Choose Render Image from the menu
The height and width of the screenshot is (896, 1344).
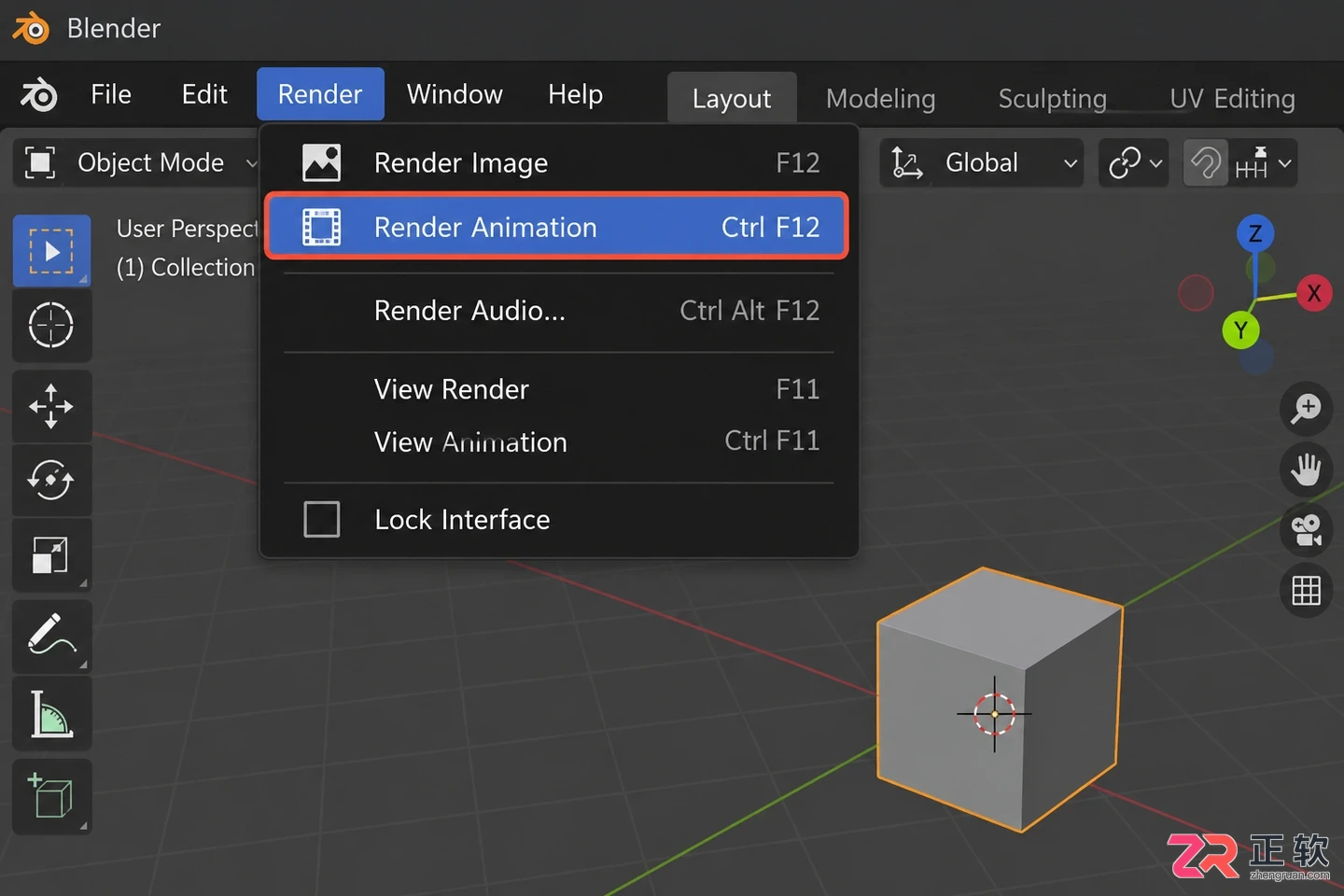557,162
